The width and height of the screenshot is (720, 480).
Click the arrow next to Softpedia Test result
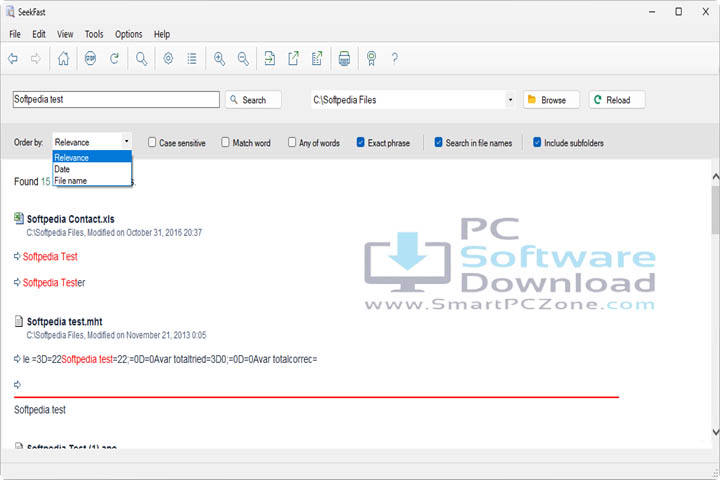point(17,256)
